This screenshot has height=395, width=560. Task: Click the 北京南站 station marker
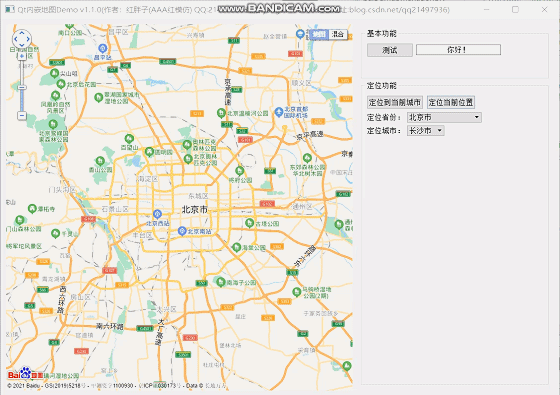182,231
